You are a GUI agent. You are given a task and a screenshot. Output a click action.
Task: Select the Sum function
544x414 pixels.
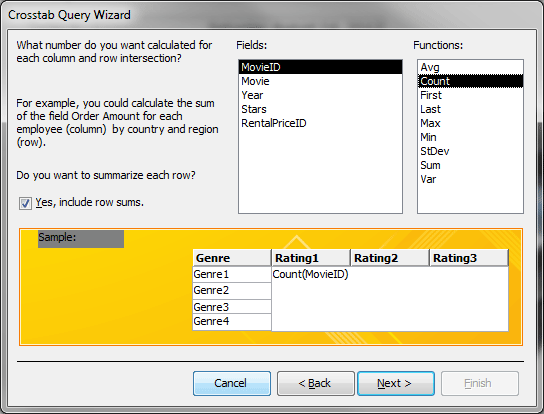coord(470,165)
